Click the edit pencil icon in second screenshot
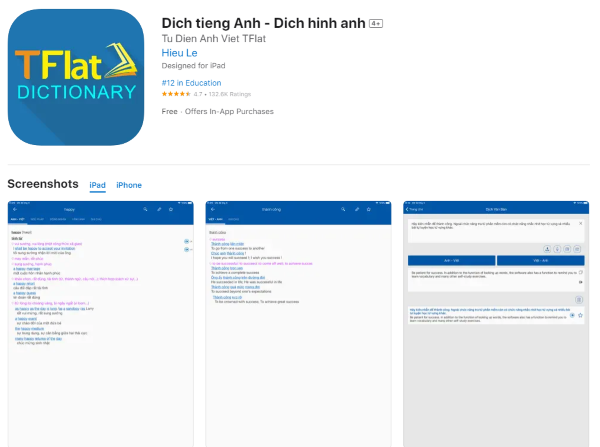The image size is (600, 447). coord(356,209)
